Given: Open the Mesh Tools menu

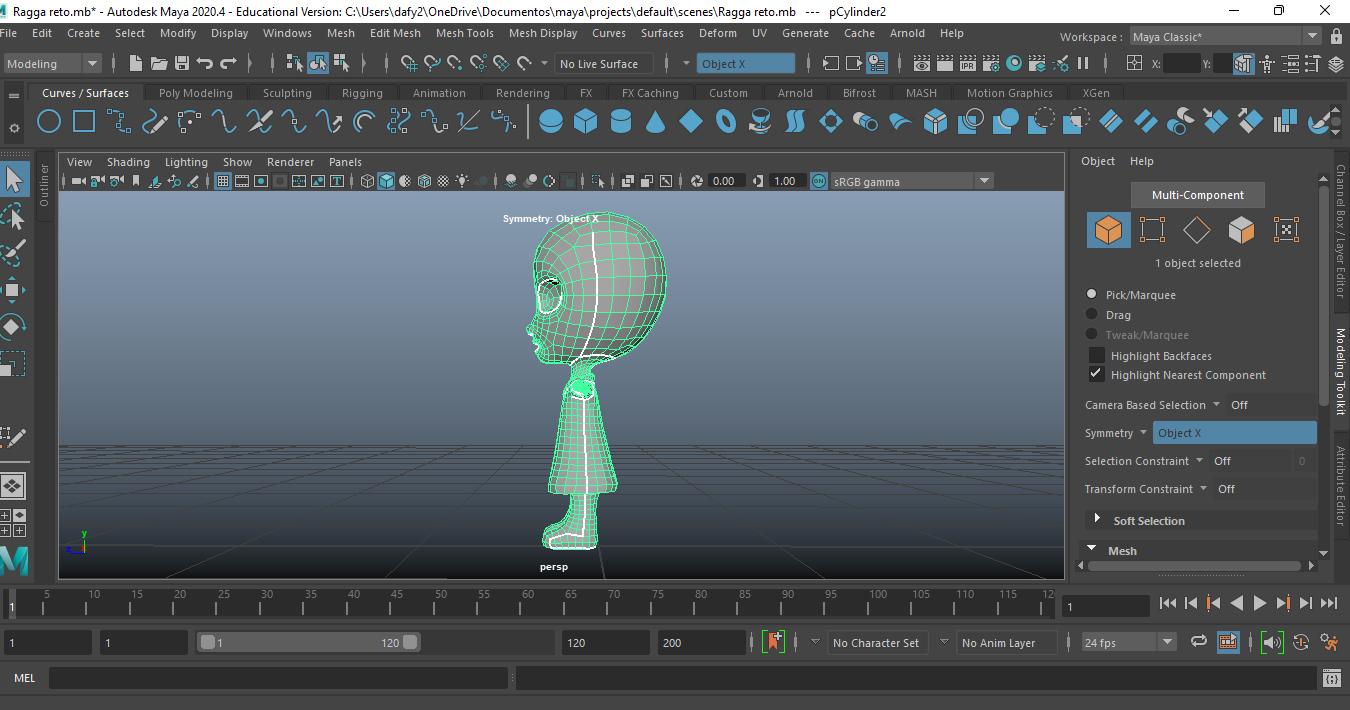Looking at the screenshot, I should coord(464,33).
